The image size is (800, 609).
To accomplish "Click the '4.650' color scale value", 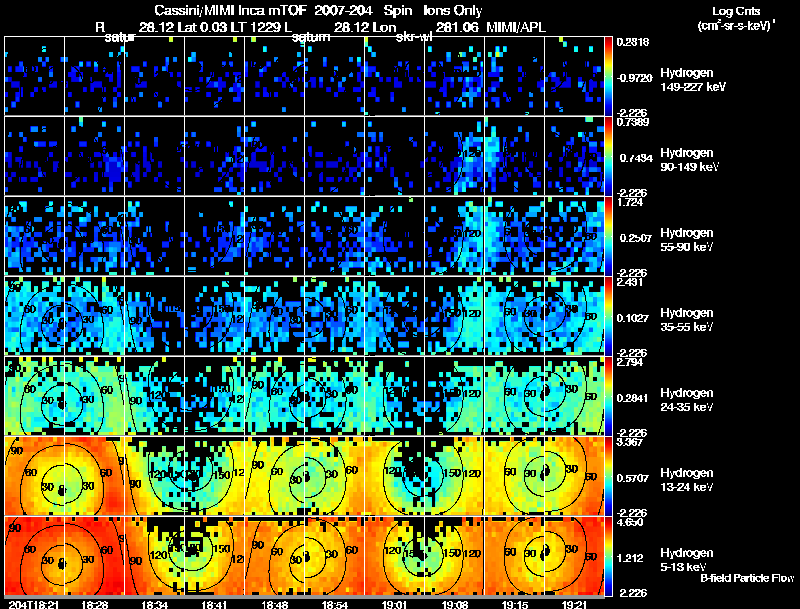I will pos(630,522).
